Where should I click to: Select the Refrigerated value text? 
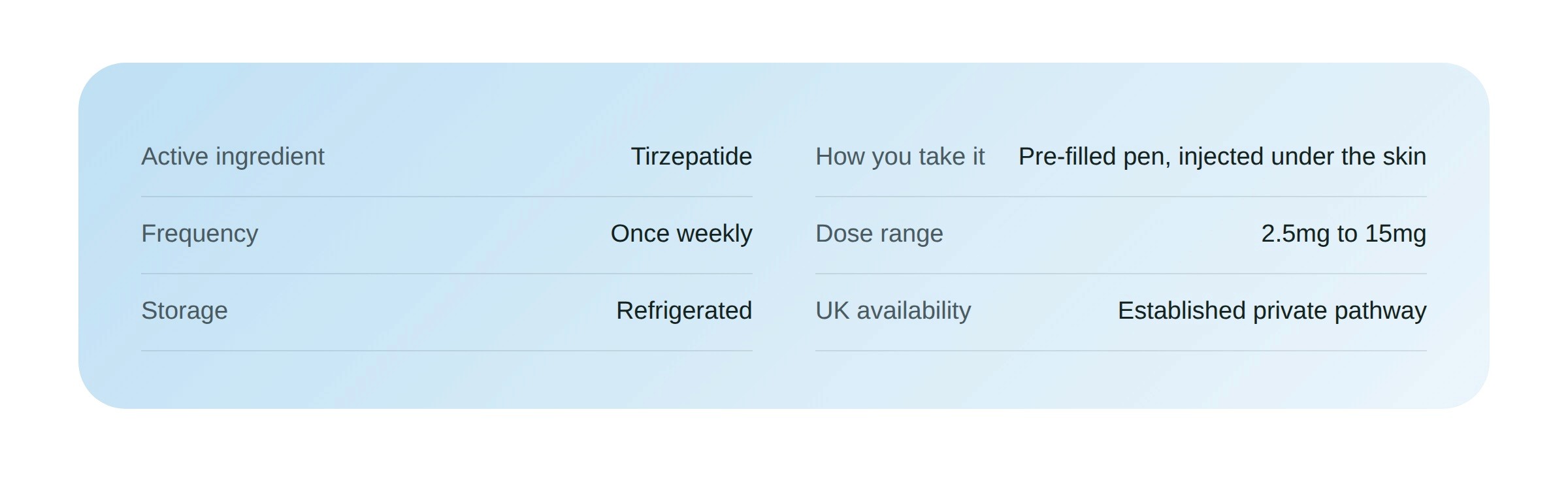684,311
